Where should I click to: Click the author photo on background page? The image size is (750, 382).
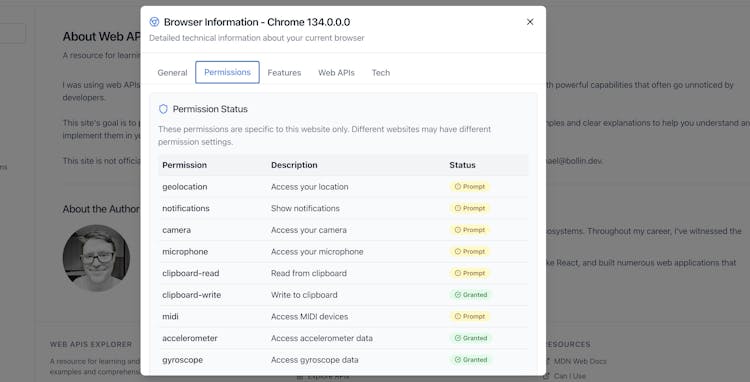click(96, 258)
